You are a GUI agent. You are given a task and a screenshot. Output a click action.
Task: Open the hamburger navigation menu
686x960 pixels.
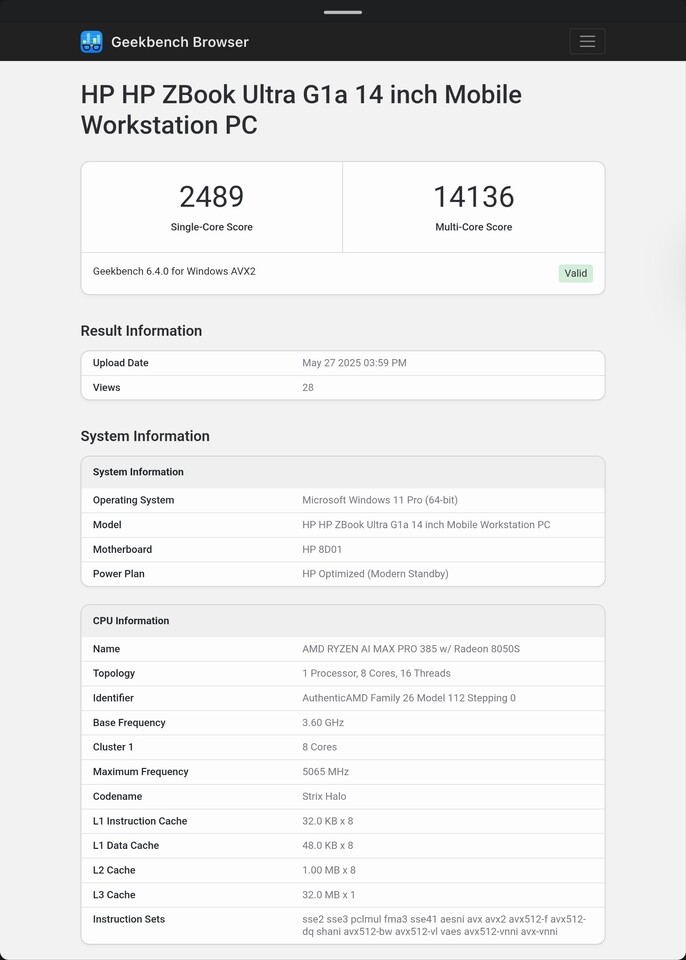587,42
